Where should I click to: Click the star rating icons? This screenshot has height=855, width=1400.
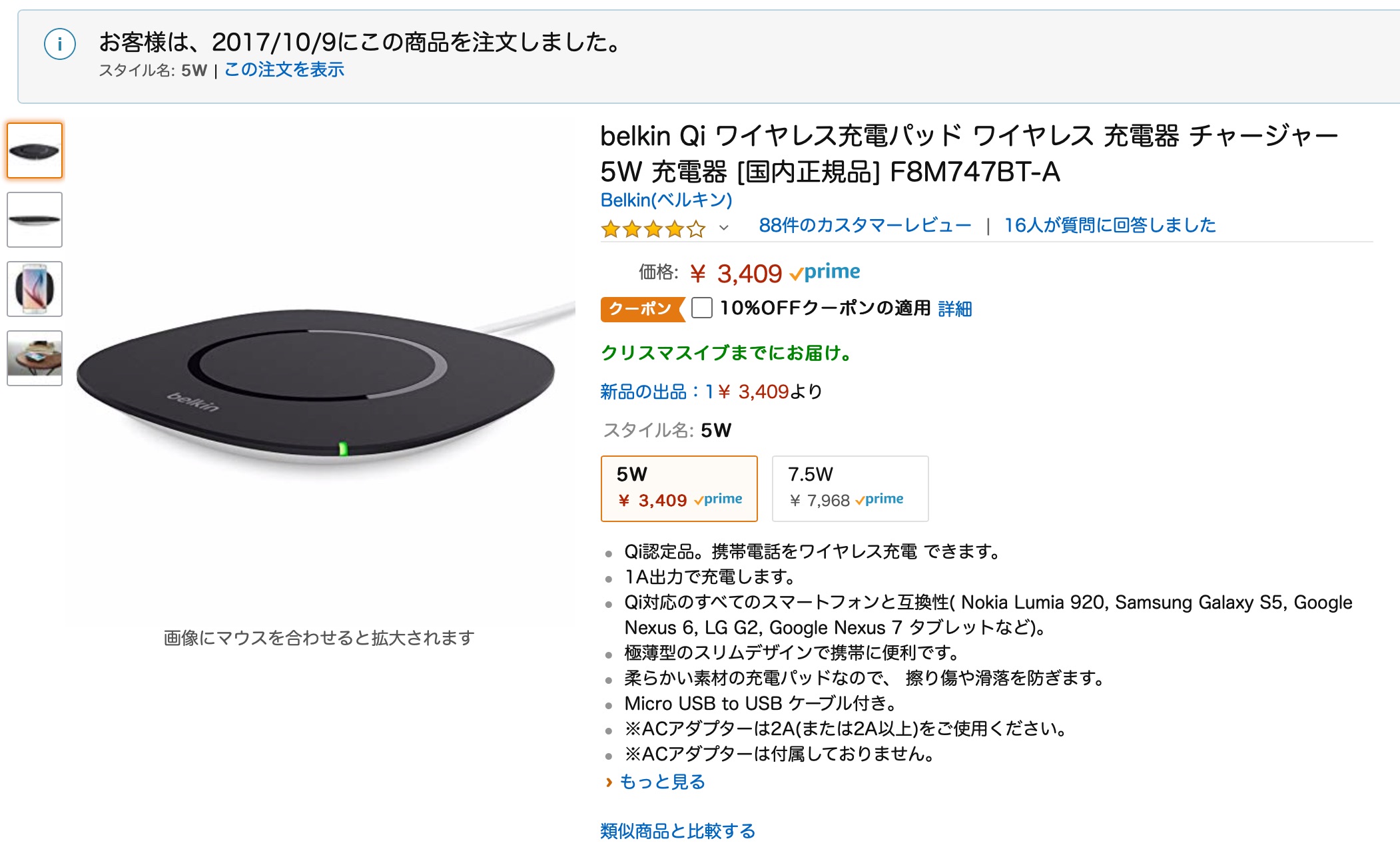pos(653,229)
